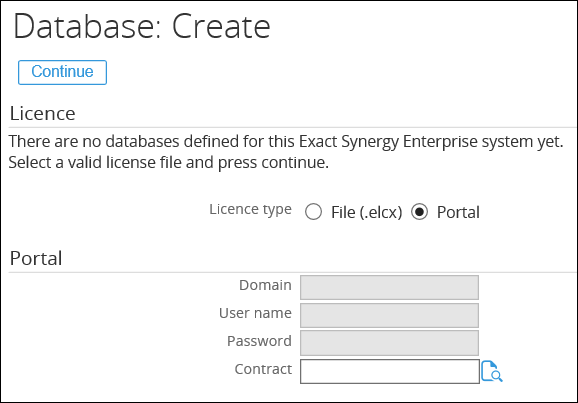578x403 pixels.
Task: Click the Continue button
Action: [x=62, y=72]
